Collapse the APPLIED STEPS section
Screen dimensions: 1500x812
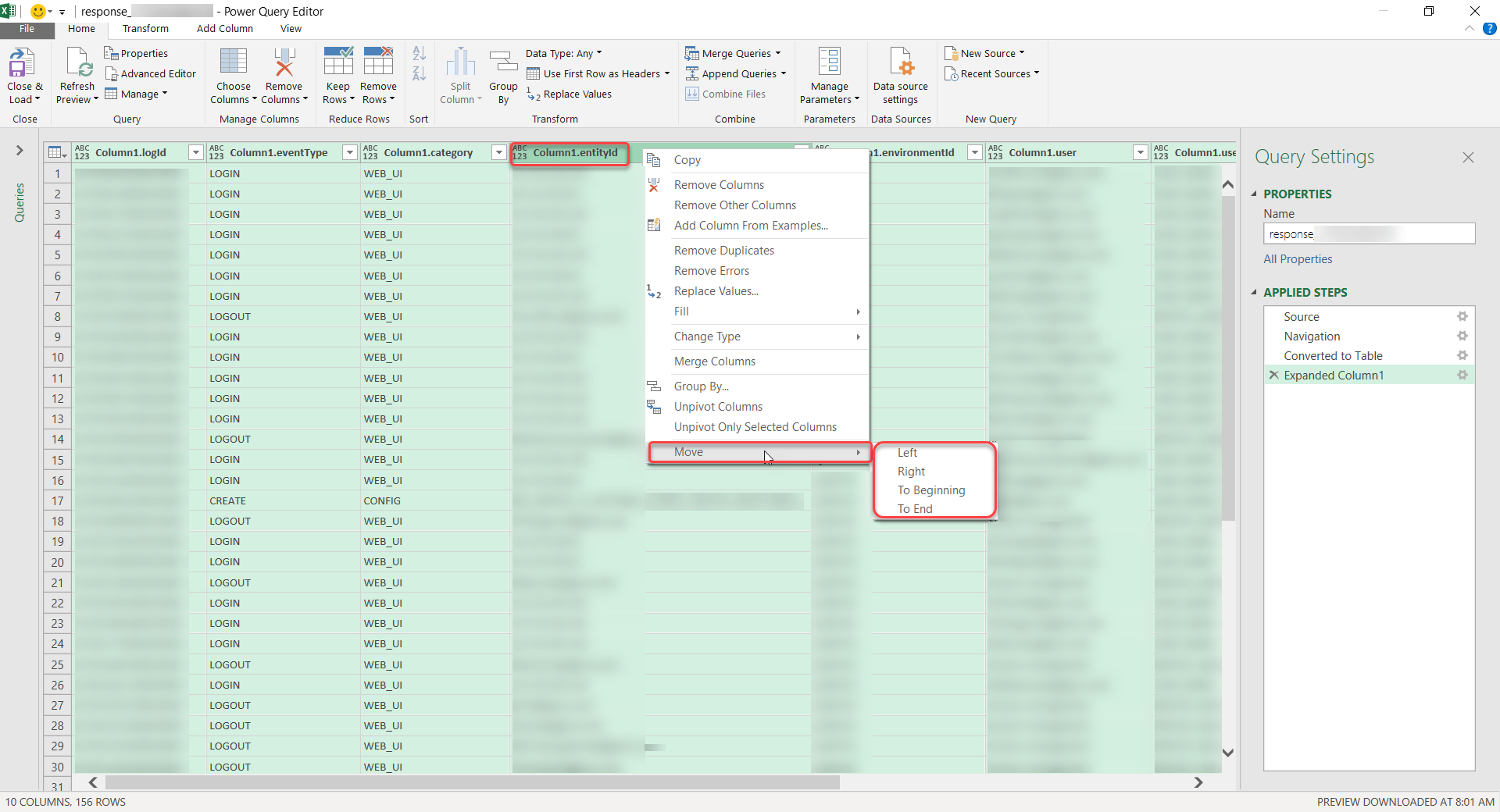[1254, 292]
